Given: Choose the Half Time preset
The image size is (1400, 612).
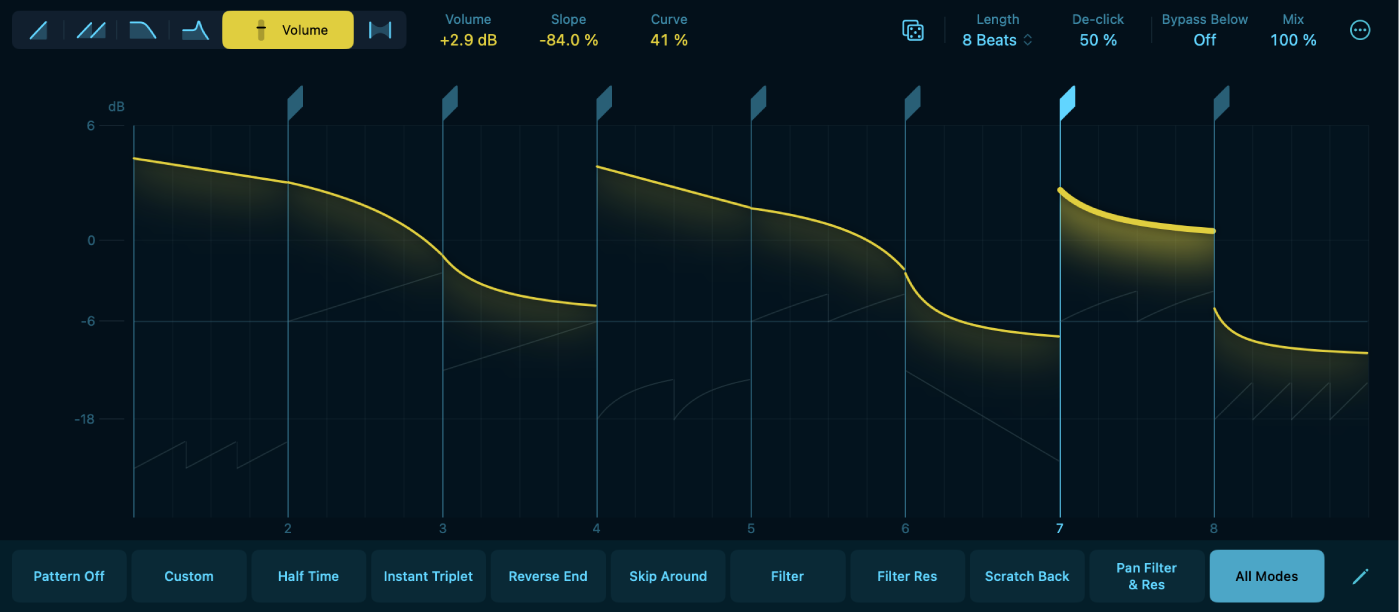Looking at the screenshot, I should click(x=309, y=576).
